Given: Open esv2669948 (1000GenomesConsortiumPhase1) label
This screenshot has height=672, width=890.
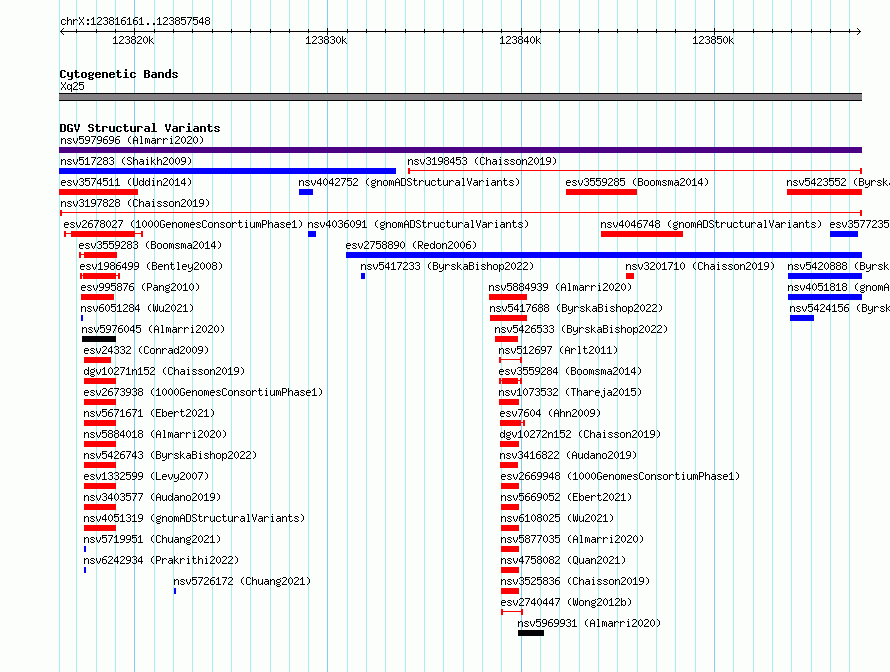Looking at the screenshot, I should 620,476.
